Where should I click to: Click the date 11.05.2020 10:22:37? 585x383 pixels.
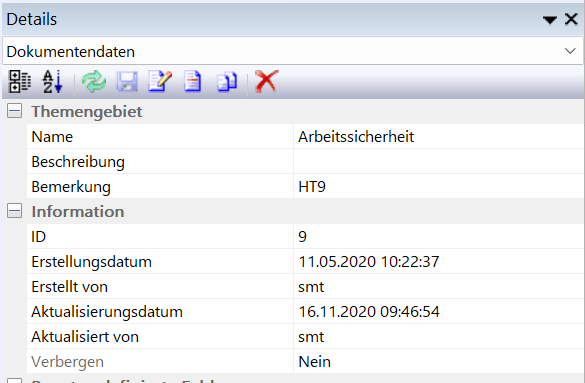[369, 262]
